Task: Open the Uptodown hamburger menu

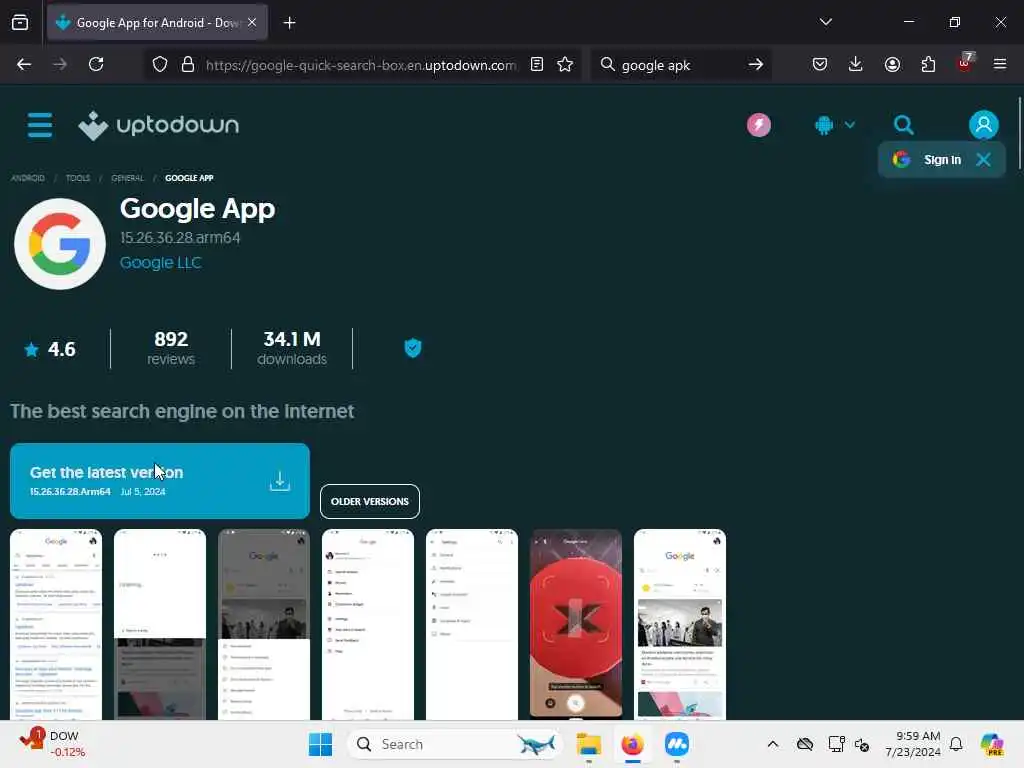Action: [40, 125]
